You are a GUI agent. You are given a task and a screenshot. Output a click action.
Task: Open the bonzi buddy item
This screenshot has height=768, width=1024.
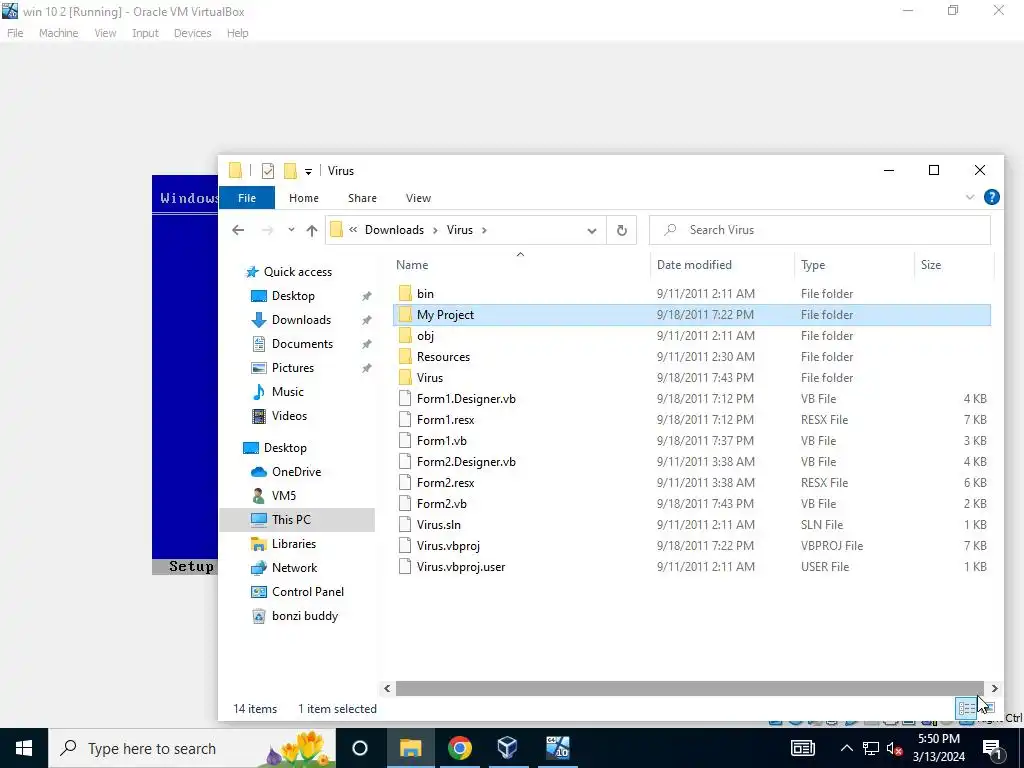point(305,616)
